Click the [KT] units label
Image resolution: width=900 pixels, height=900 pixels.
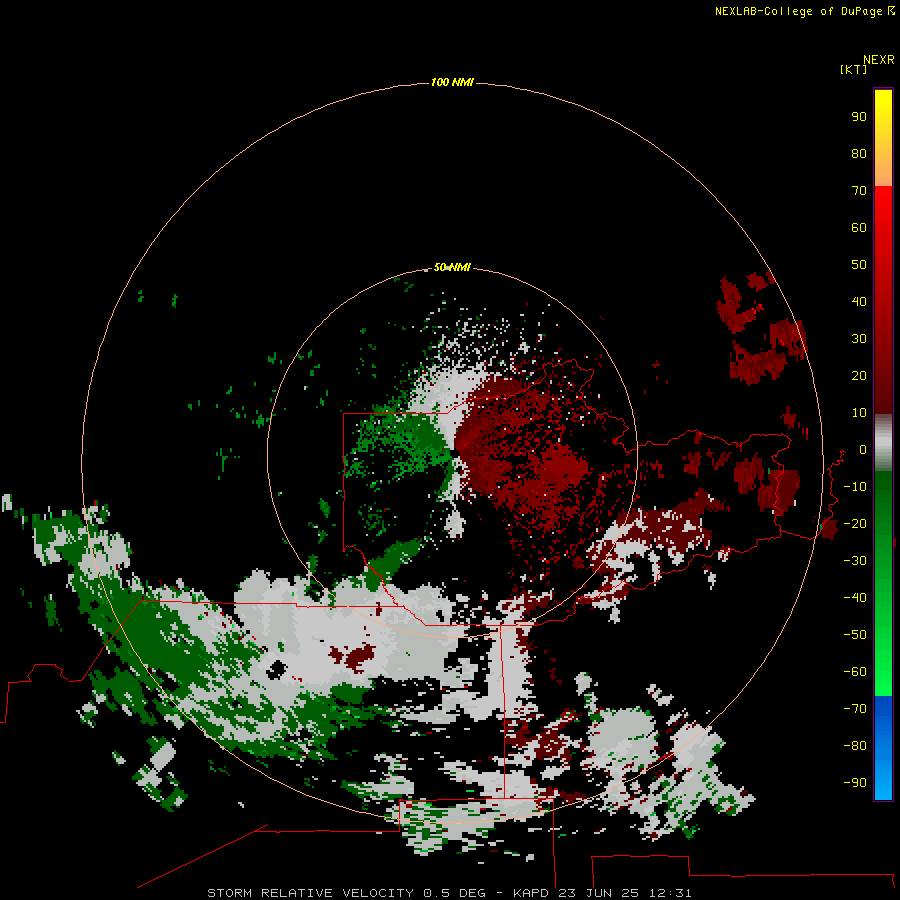[x=854, y=69]
